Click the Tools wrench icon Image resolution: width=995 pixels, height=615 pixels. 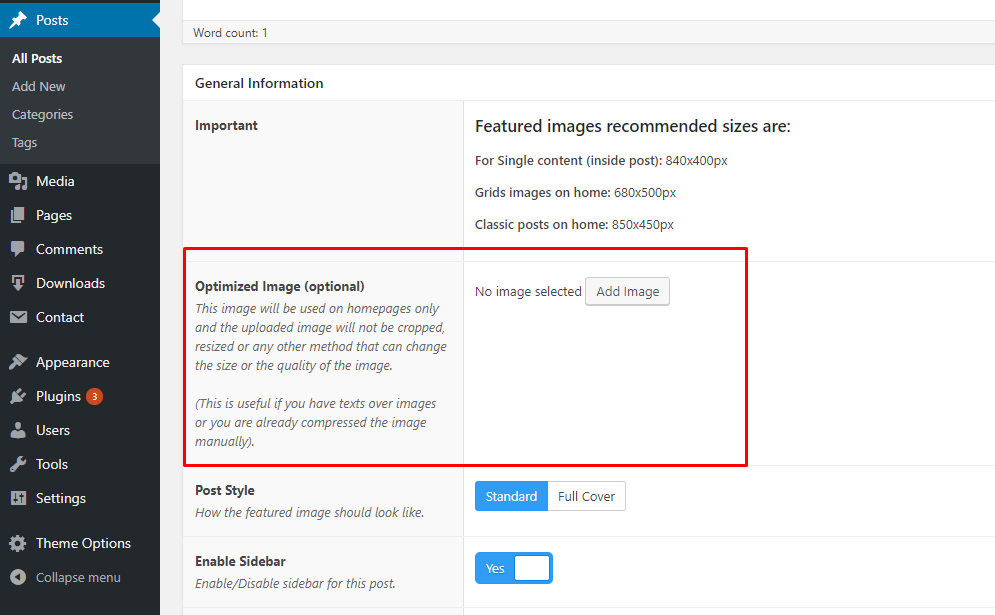pos(18,464)
